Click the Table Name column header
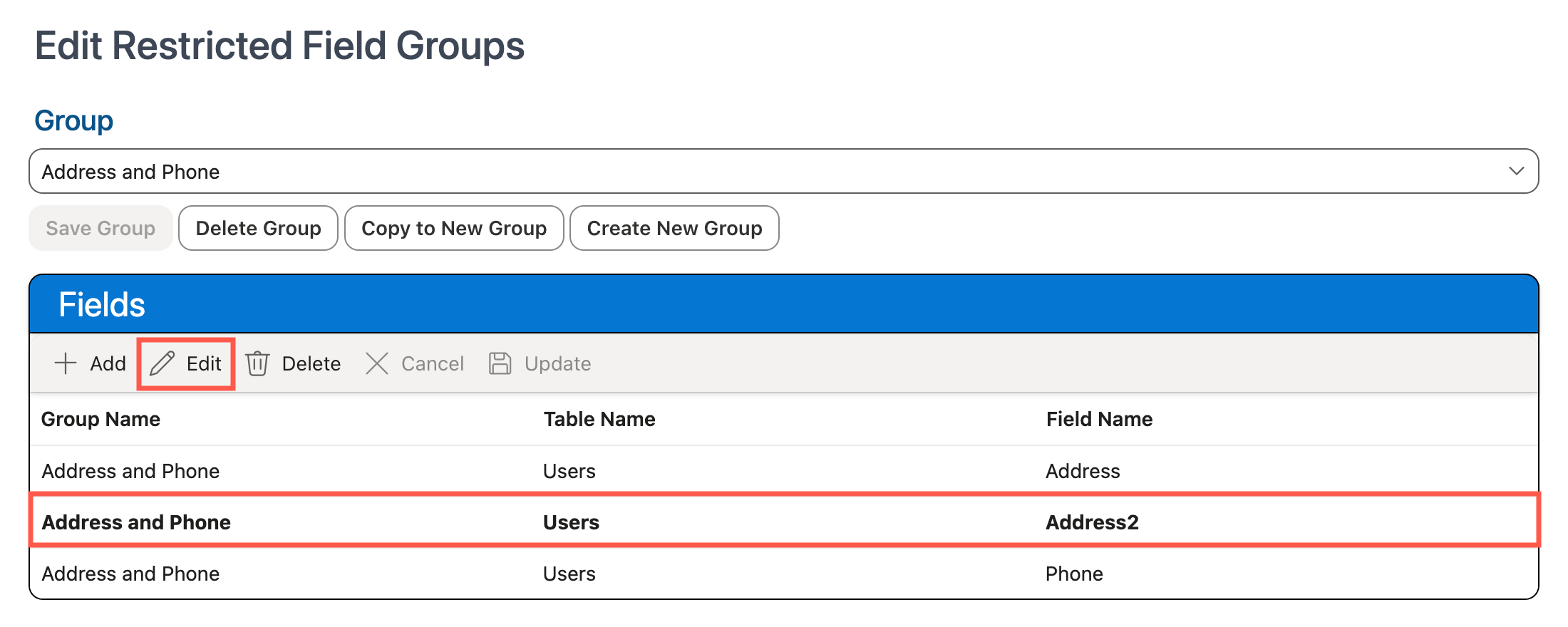 coord(599,419)
